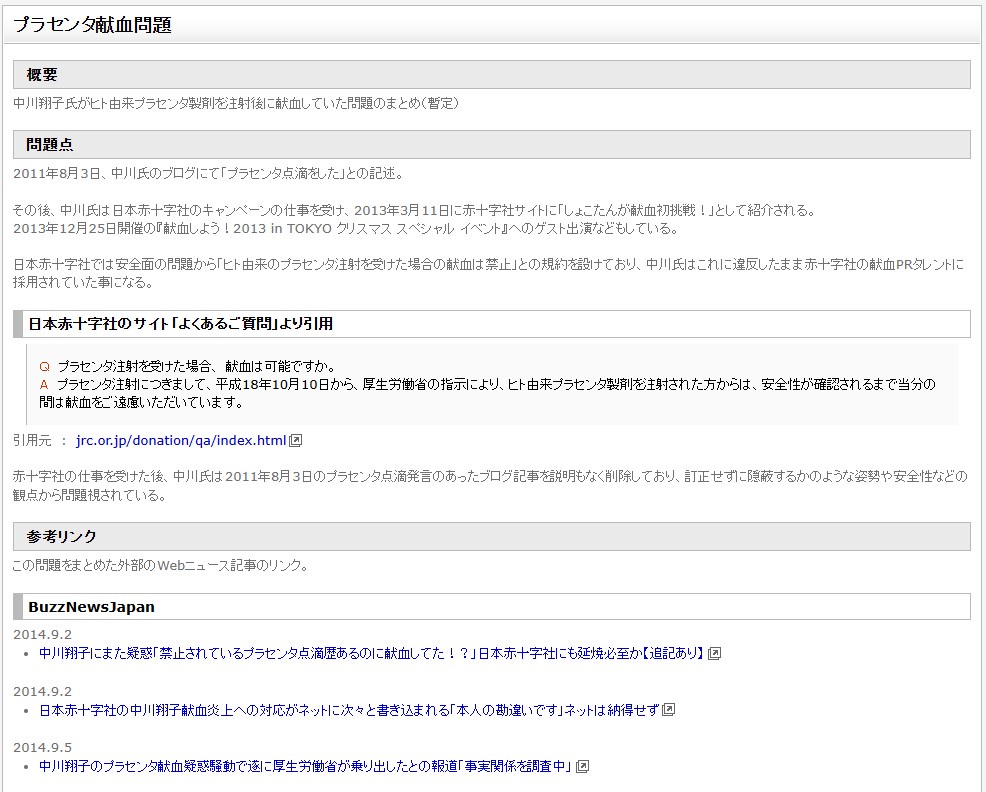This screenshot has width=986, height=792.
Task: Open the article about 「本人の勘違いです」
Action: click(x=349, y=710)
